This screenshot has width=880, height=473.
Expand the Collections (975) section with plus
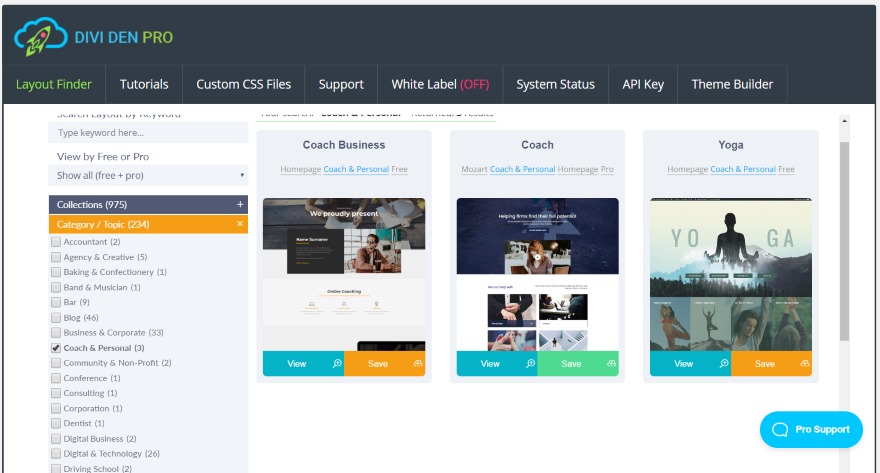(x=240, y=205)
